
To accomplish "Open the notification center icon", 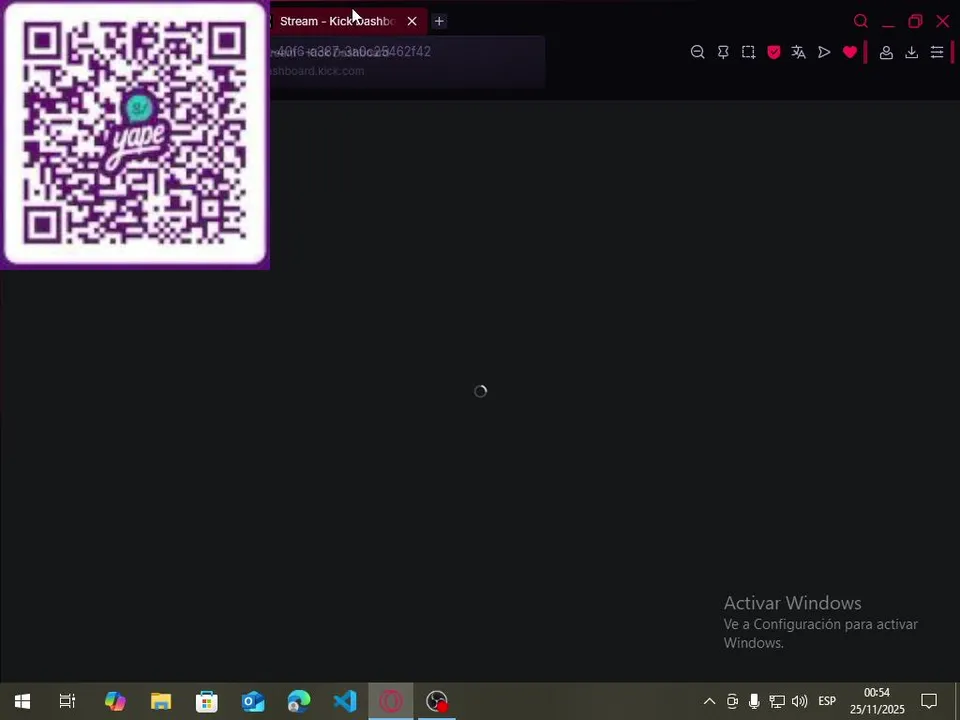I will click(x=929, y=701).
